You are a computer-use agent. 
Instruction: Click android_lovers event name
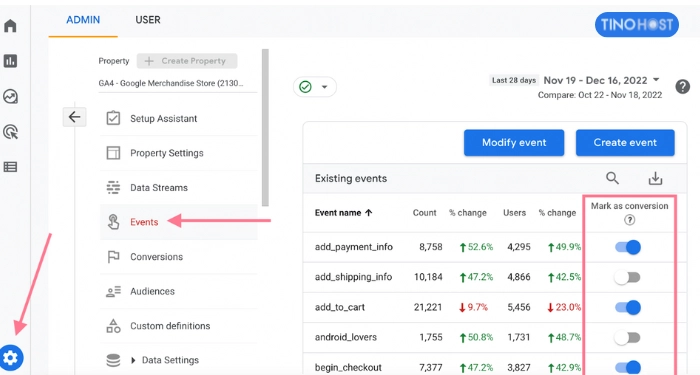click(x=346, y=337)
